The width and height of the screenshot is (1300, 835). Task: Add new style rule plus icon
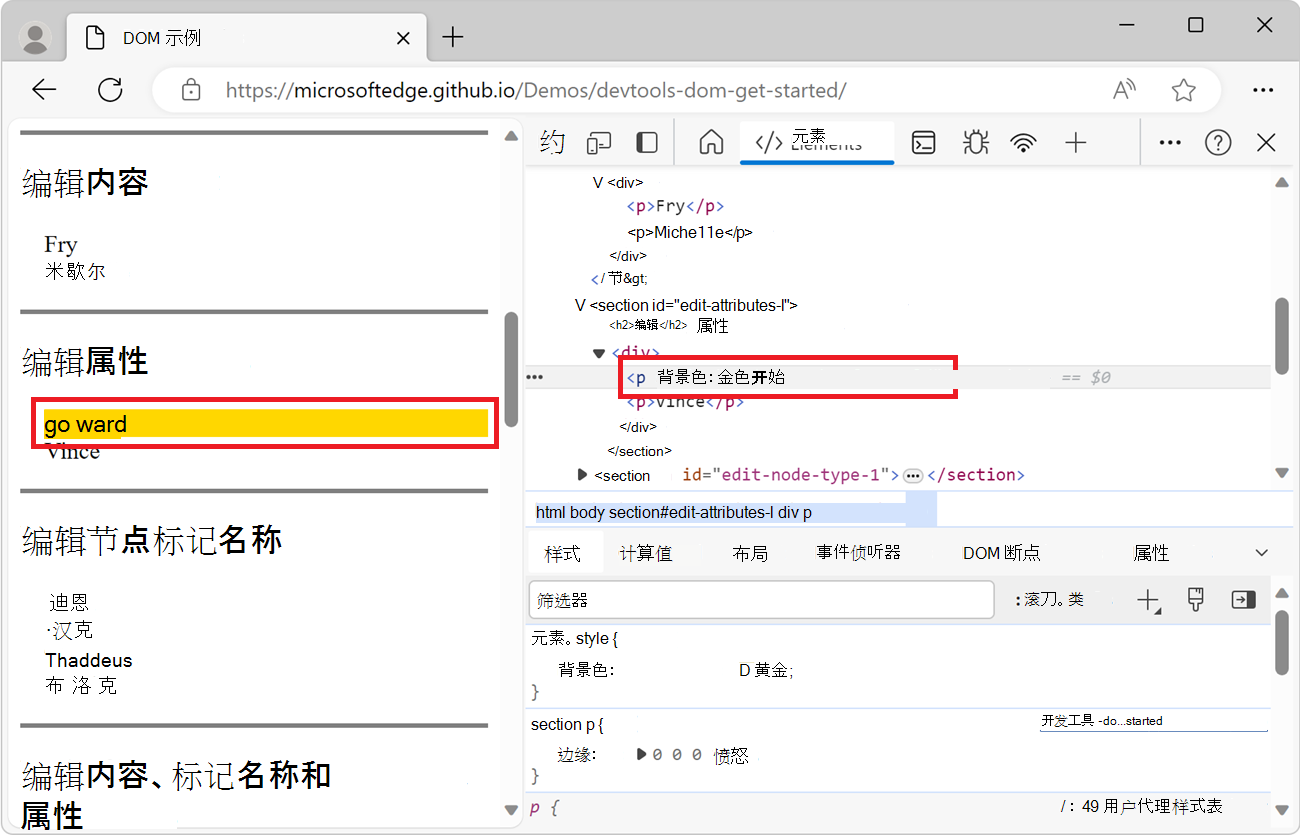(1148, 600)
